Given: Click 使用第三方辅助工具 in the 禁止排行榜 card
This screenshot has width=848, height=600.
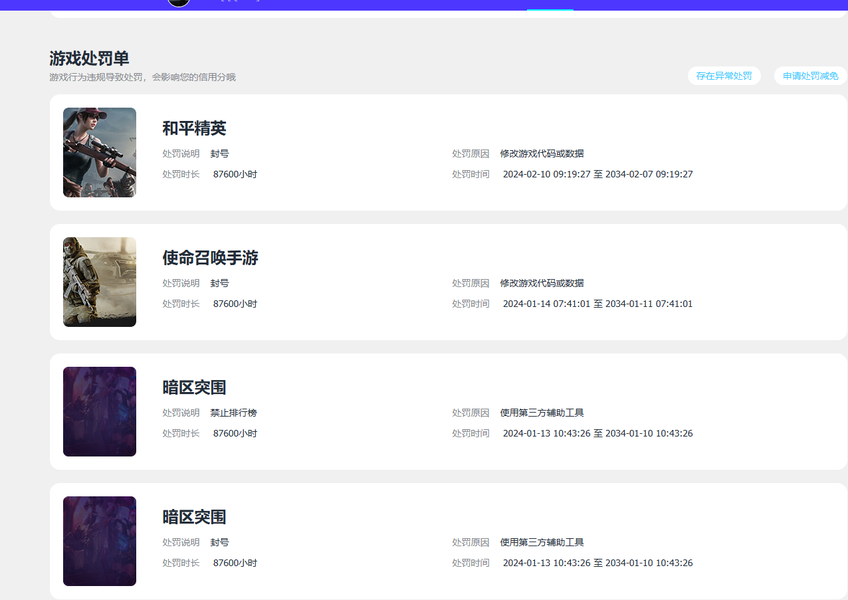Looking at the screenshot, I should (x=542, y=413).
